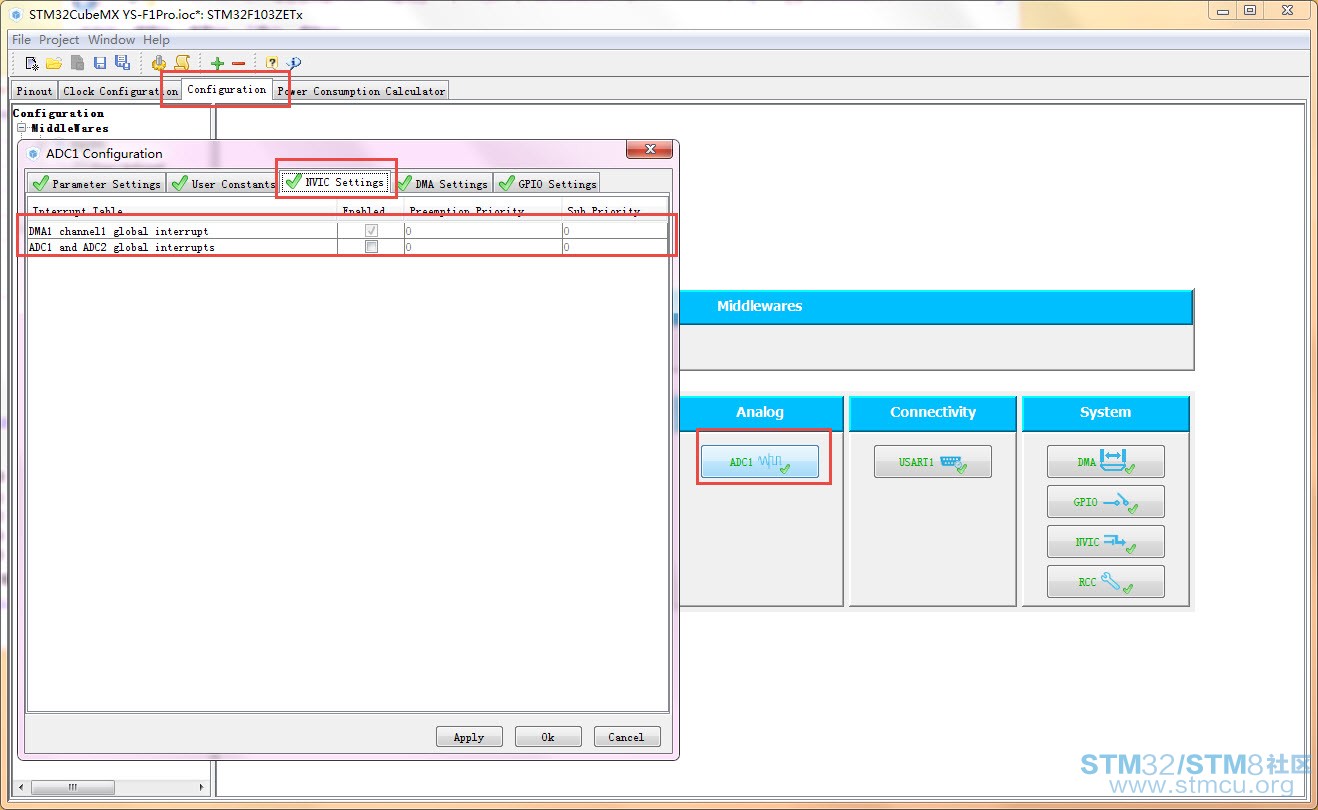Enable ADC1 and ADC2 global interrupts checkbox

click(371, 247)
